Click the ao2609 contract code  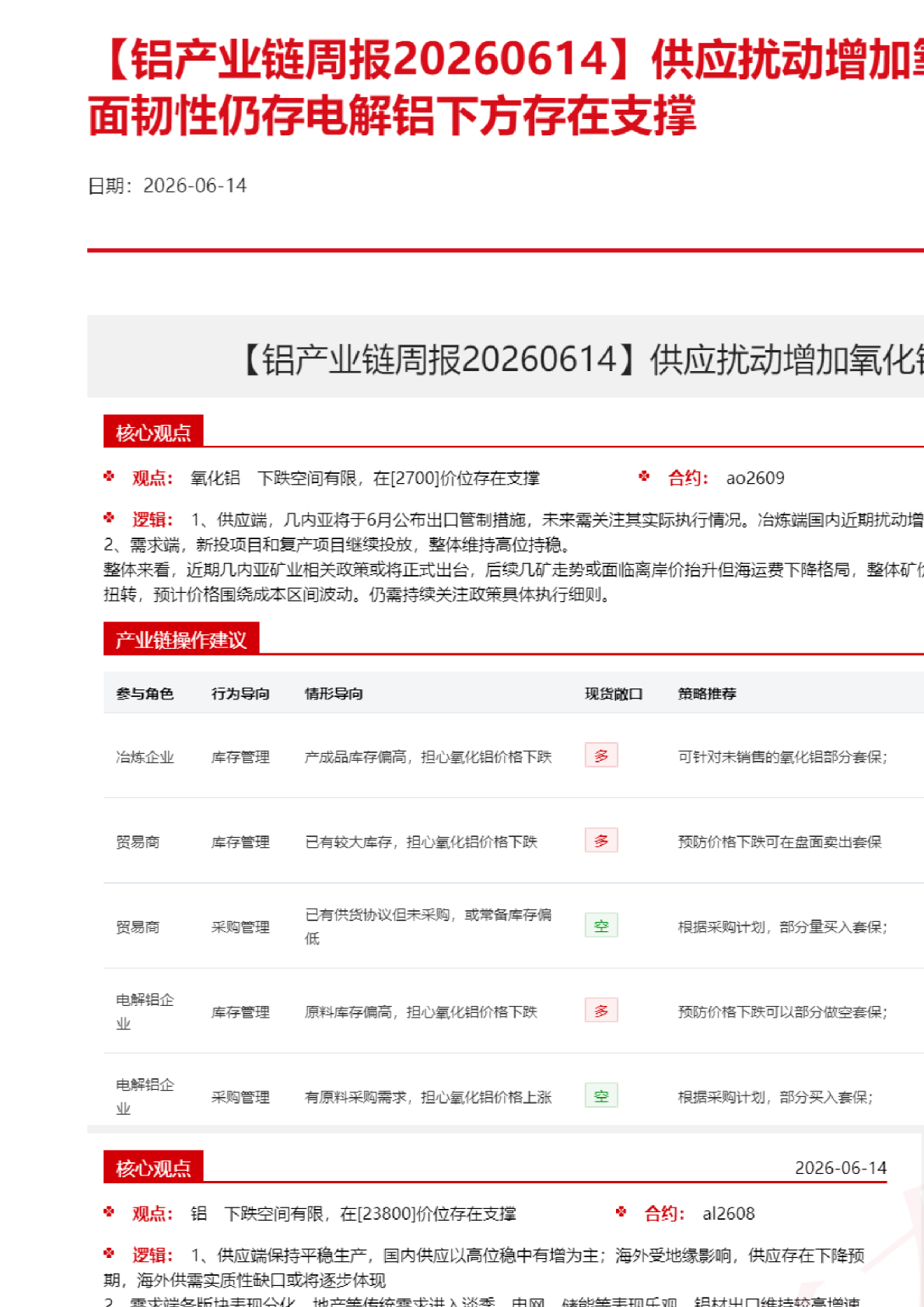click(755, 478)
